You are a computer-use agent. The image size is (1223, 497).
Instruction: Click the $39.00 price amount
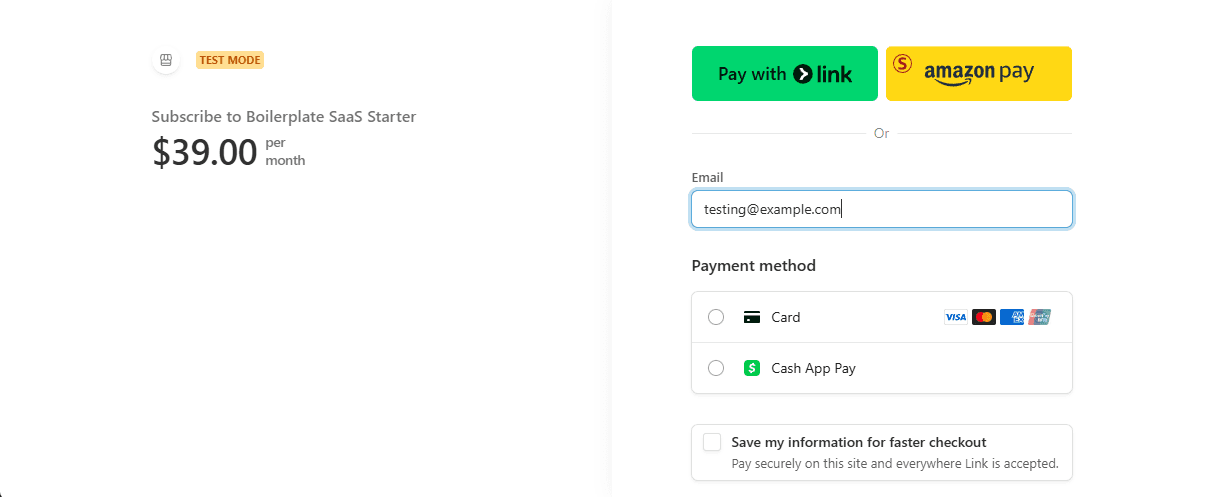[205, 152]
